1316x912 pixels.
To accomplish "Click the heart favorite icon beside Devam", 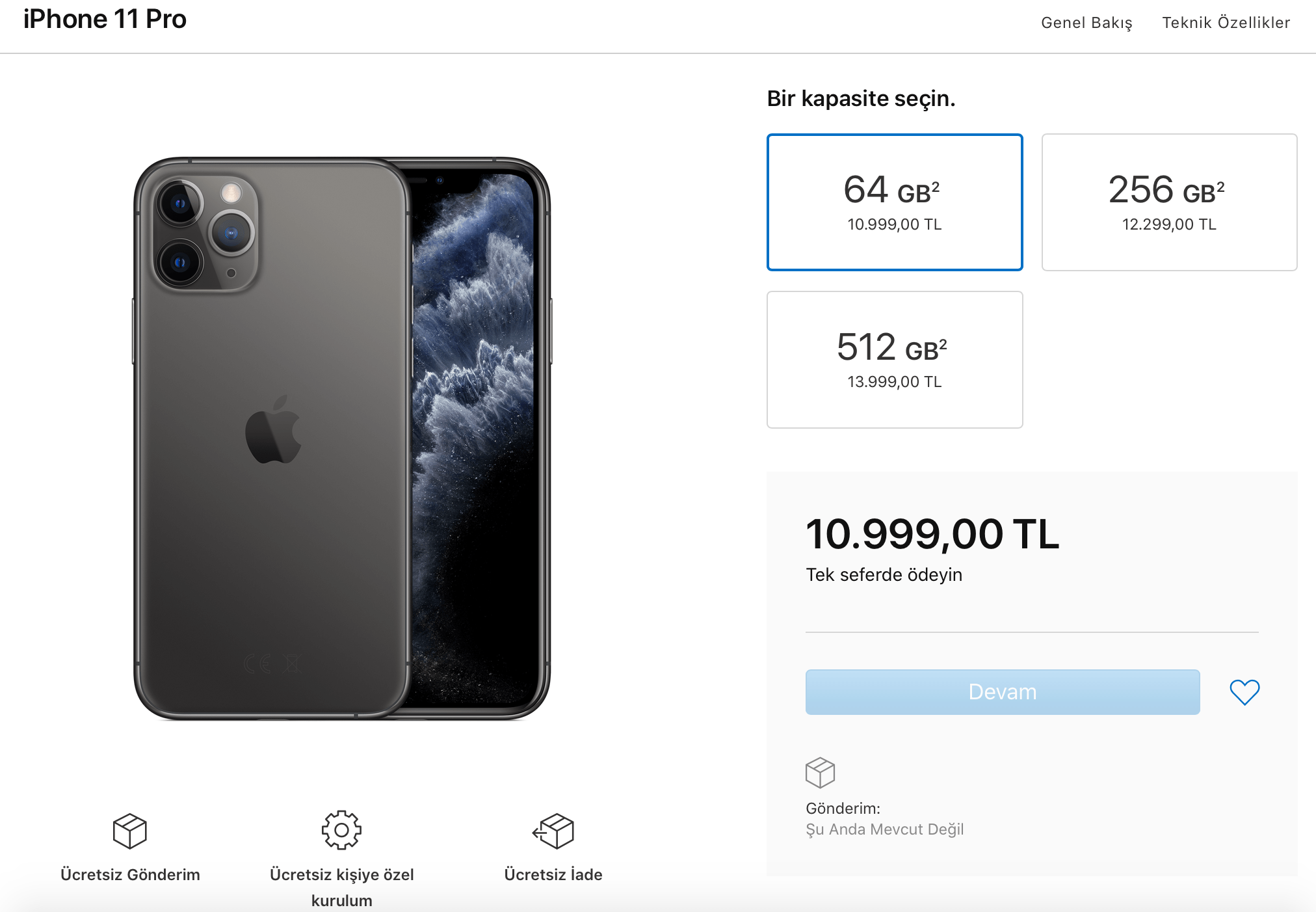I will 1244,692.
